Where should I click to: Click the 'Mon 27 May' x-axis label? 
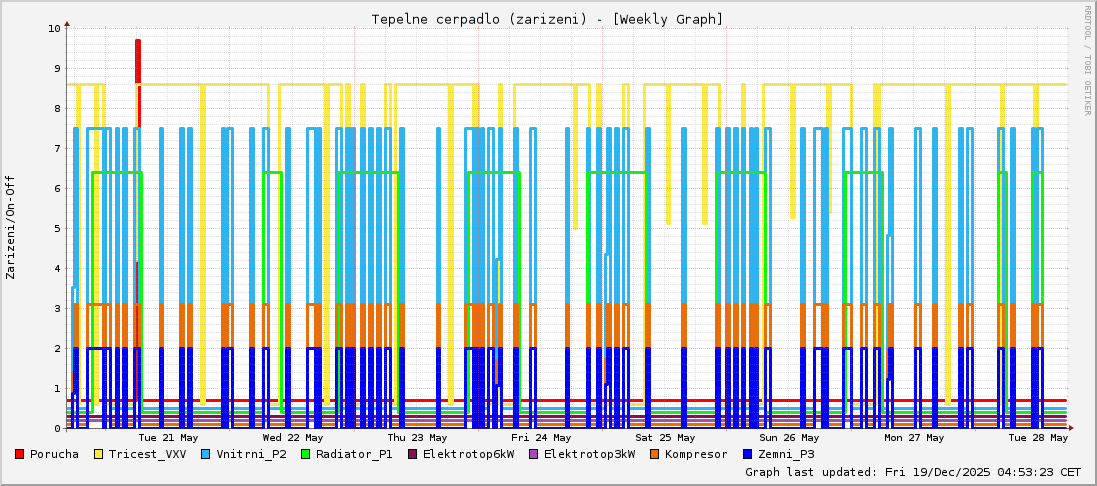(x=914, y=437)
